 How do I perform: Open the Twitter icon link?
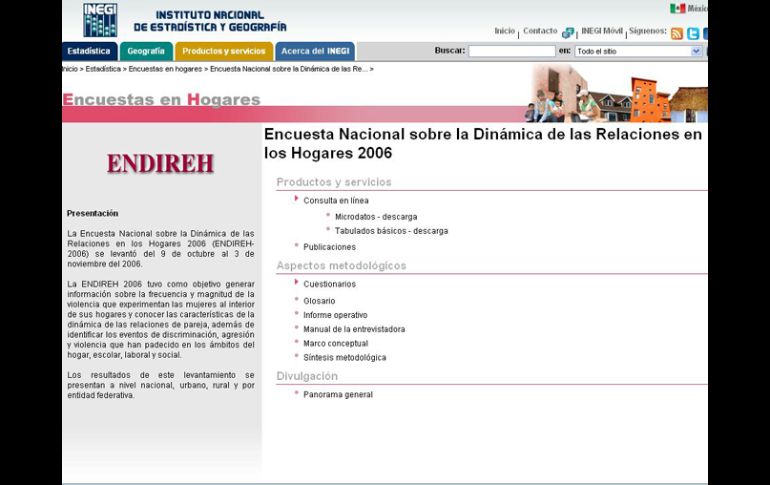coord(693,33)
